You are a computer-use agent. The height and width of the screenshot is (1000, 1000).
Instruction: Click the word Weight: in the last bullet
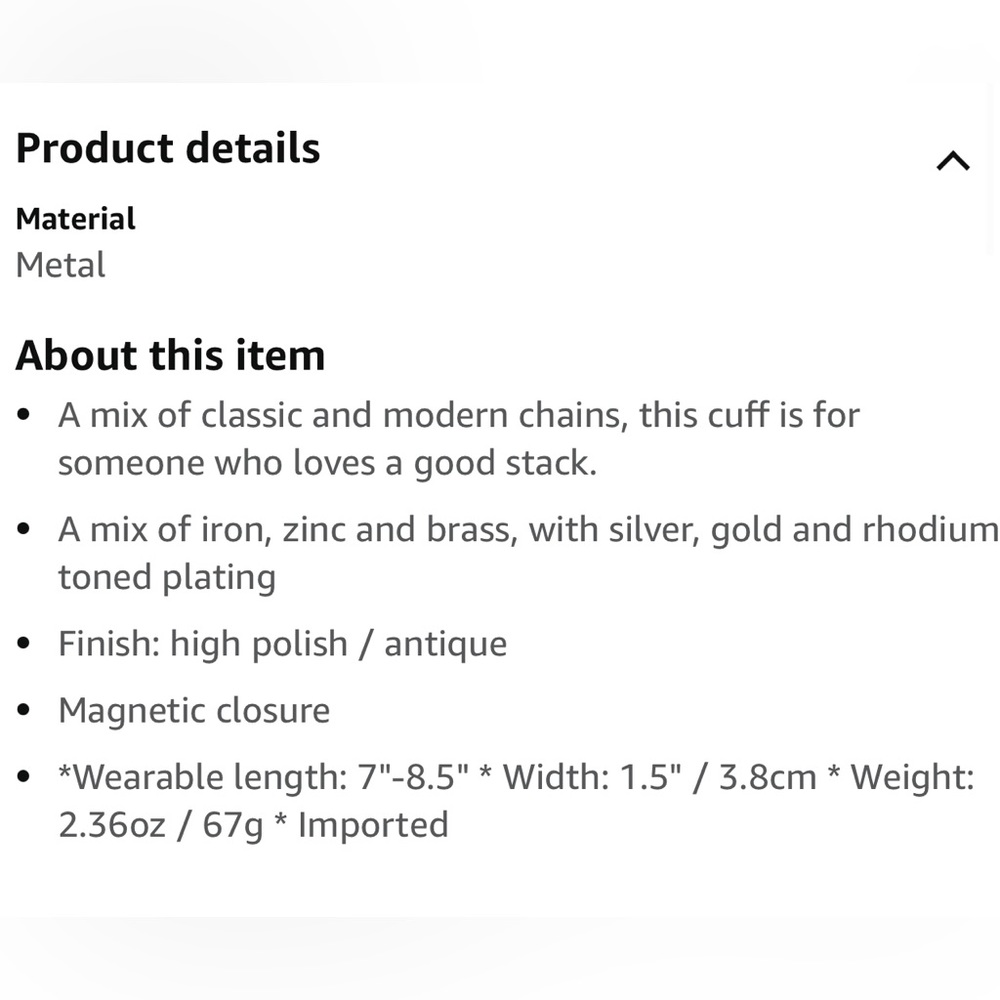coord(912,777)
